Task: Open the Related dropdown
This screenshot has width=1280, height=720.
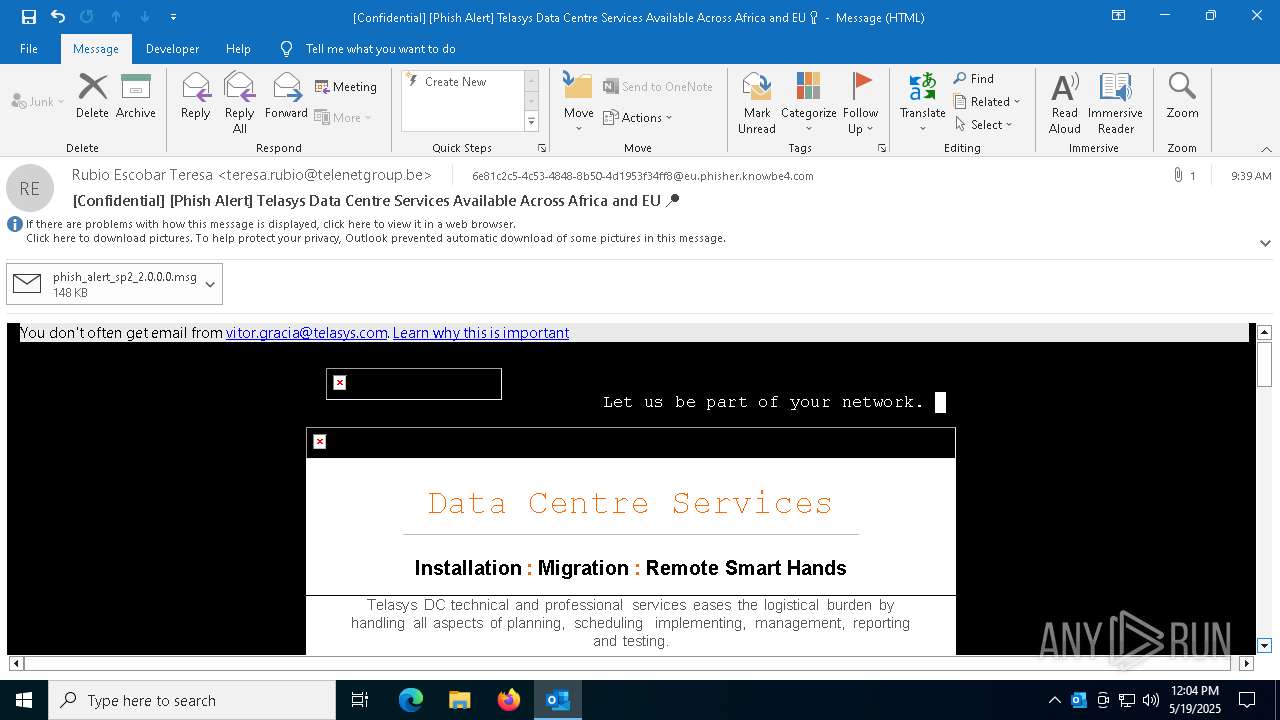Action: pos(987,101)
